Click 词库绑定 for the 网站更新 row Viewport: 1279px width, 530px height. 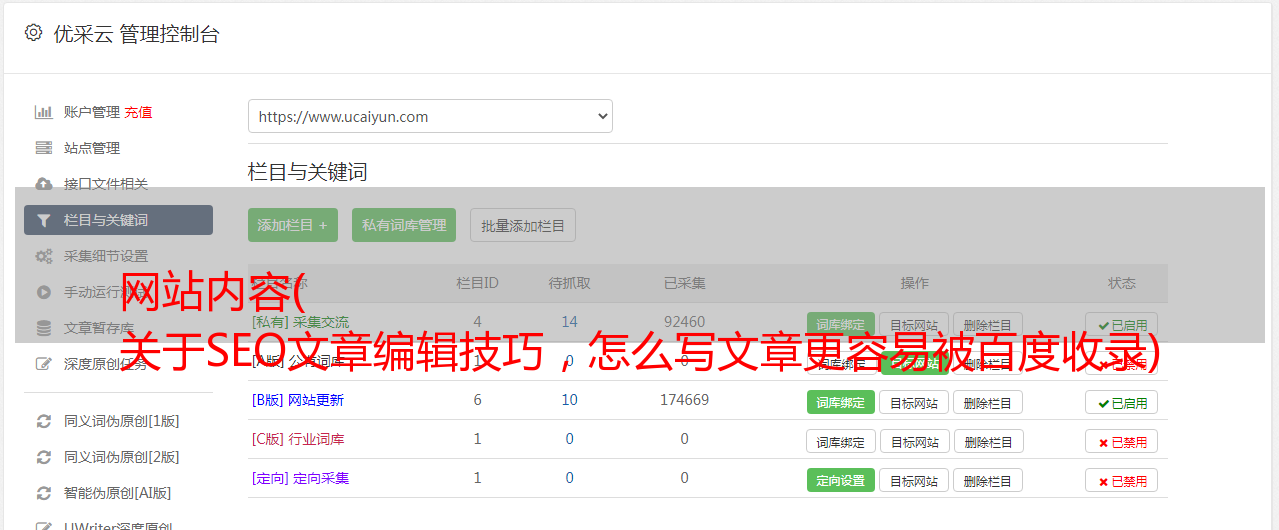(841, 402)
